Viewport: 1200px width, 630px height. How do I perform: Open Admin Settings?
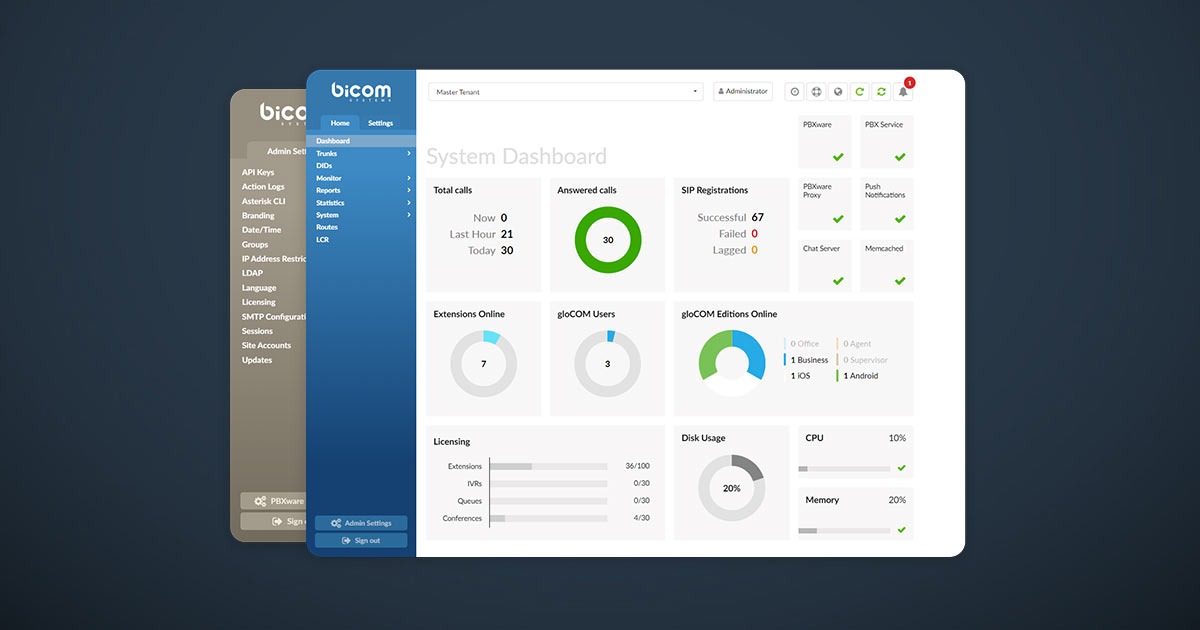coord(361,522)
